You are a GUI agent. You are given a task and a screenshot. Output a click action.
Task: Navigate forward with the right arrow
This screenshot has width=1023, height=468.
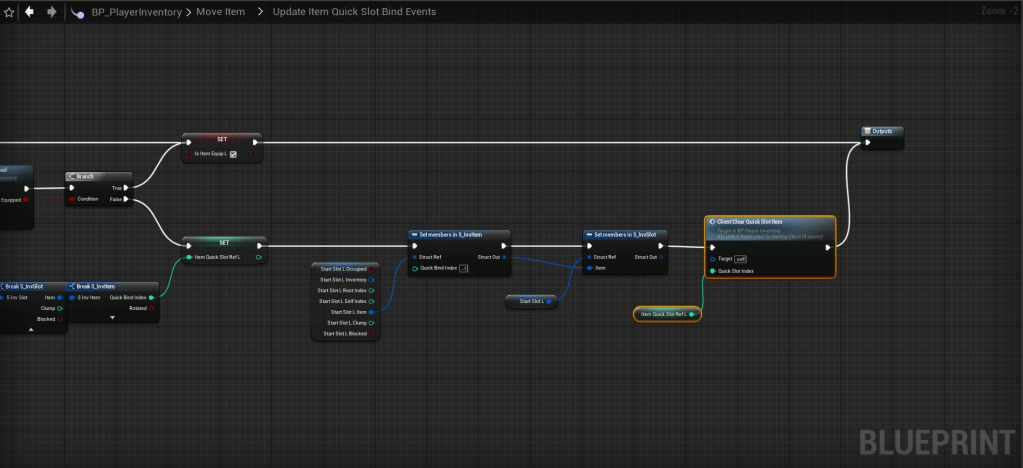51,11
